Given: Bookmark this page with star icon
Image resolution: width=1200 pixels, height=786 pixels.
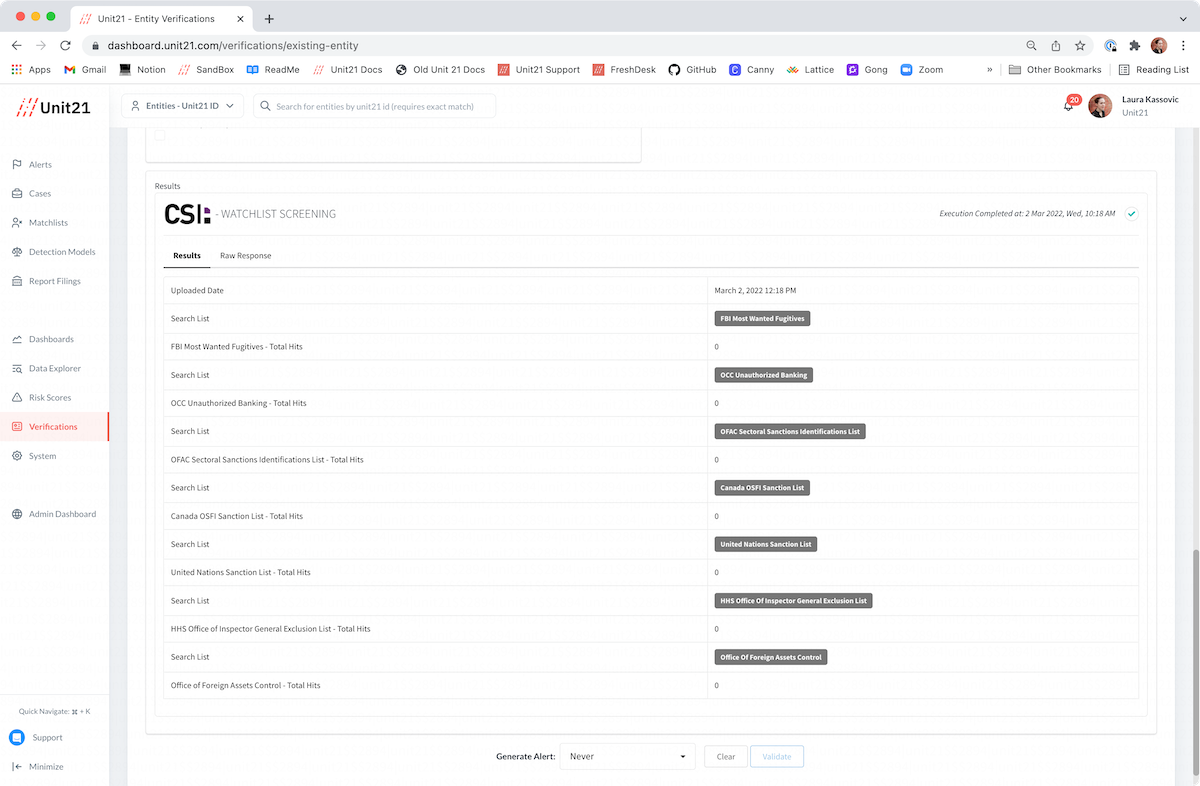Looking at the screenshot, I should pos(1080,45).
